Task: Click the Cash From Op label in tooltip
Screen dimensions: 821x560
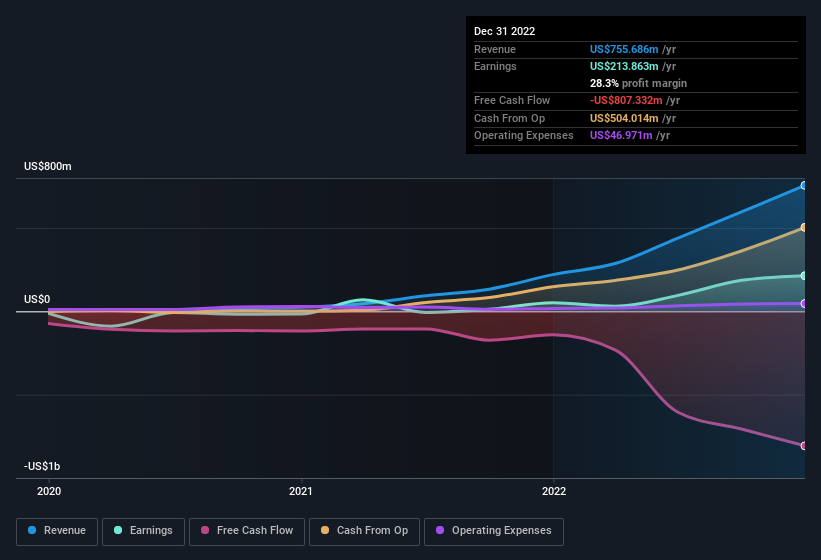Action: tap(509, 118)
